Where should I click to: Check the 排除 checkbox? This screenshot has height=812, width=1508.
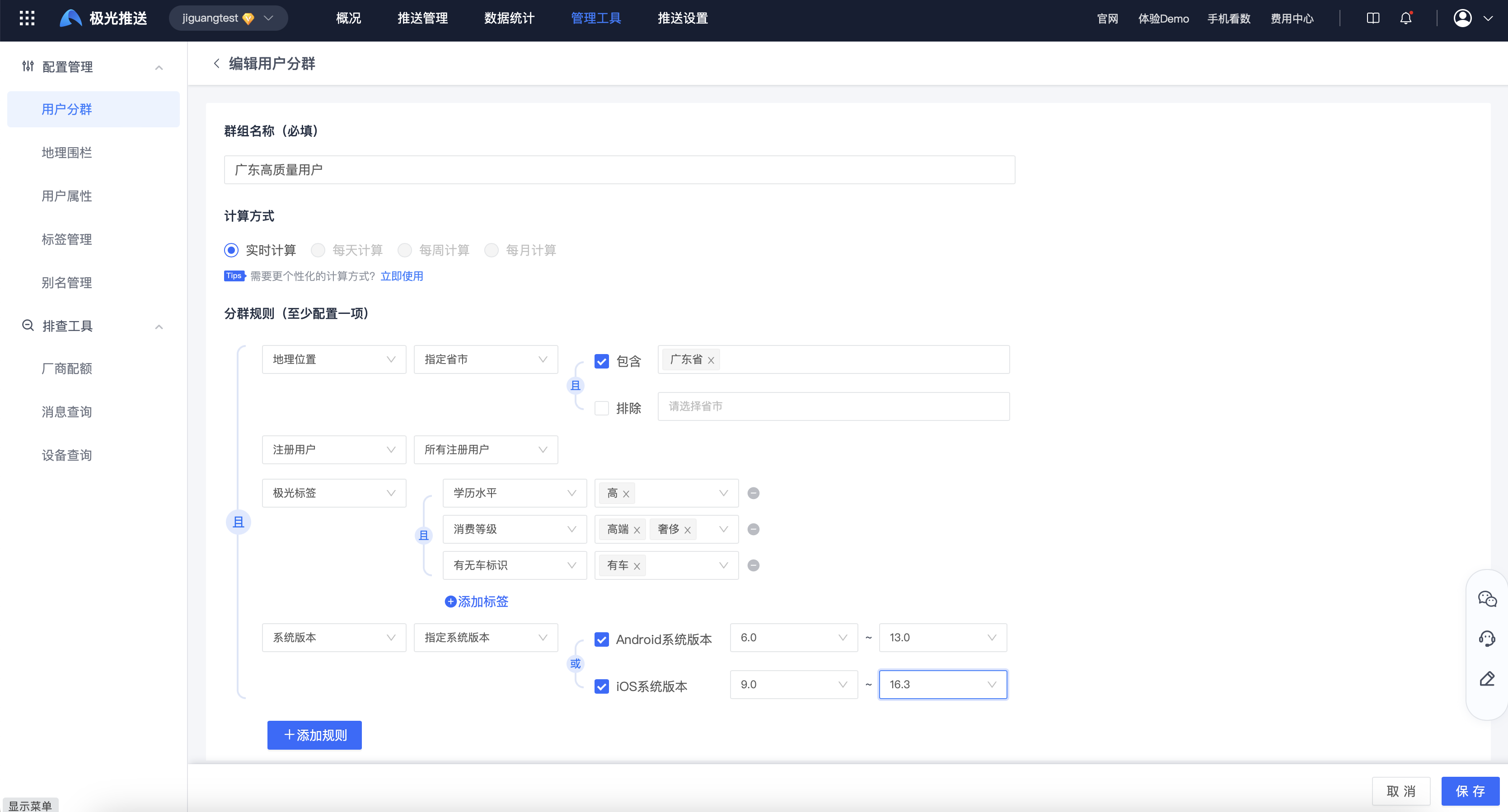601,408
